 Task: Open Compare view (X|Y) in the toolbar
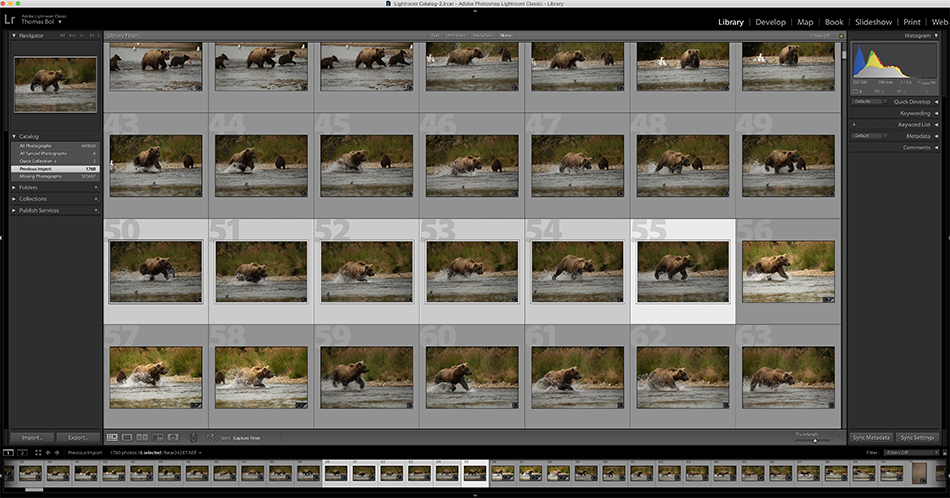pos(142,437)
